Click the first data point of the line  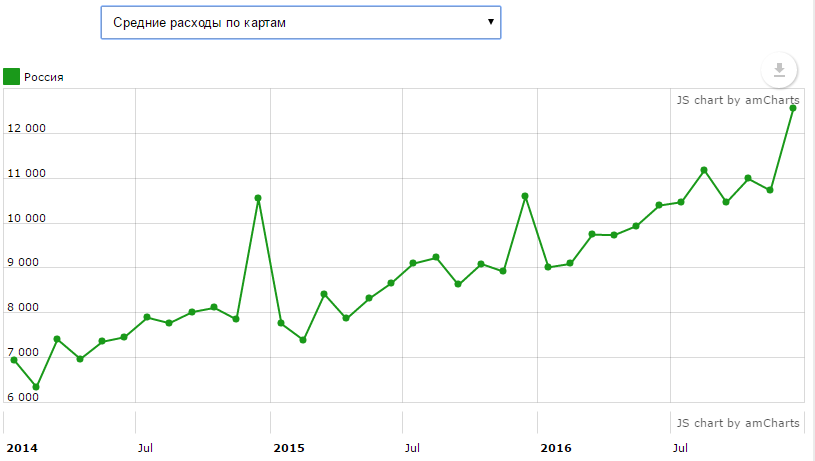[14, 360]
